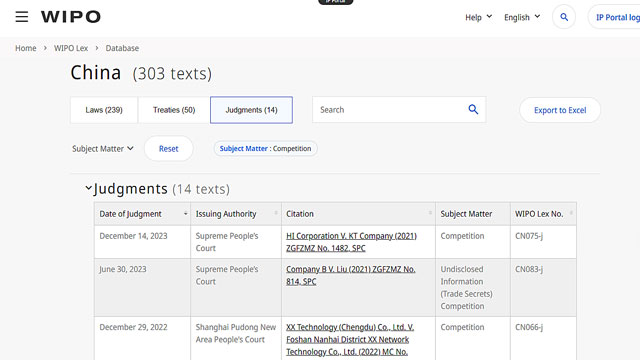Collapse the Judgments section chevron
Viewport: 640px width, 360px height.
pos(89,188)
